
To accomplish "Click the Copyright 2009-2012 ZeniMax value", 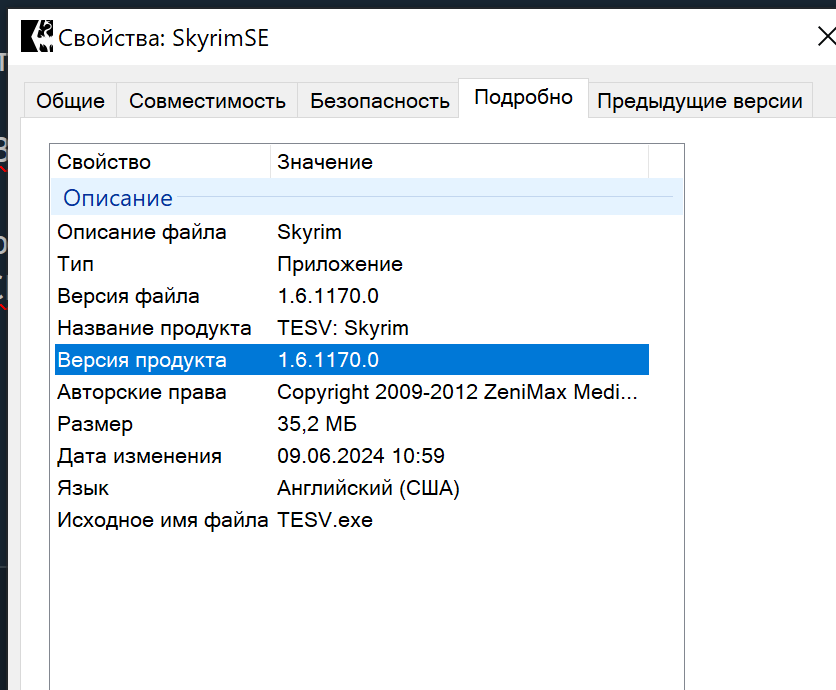I will pos(457,392).
